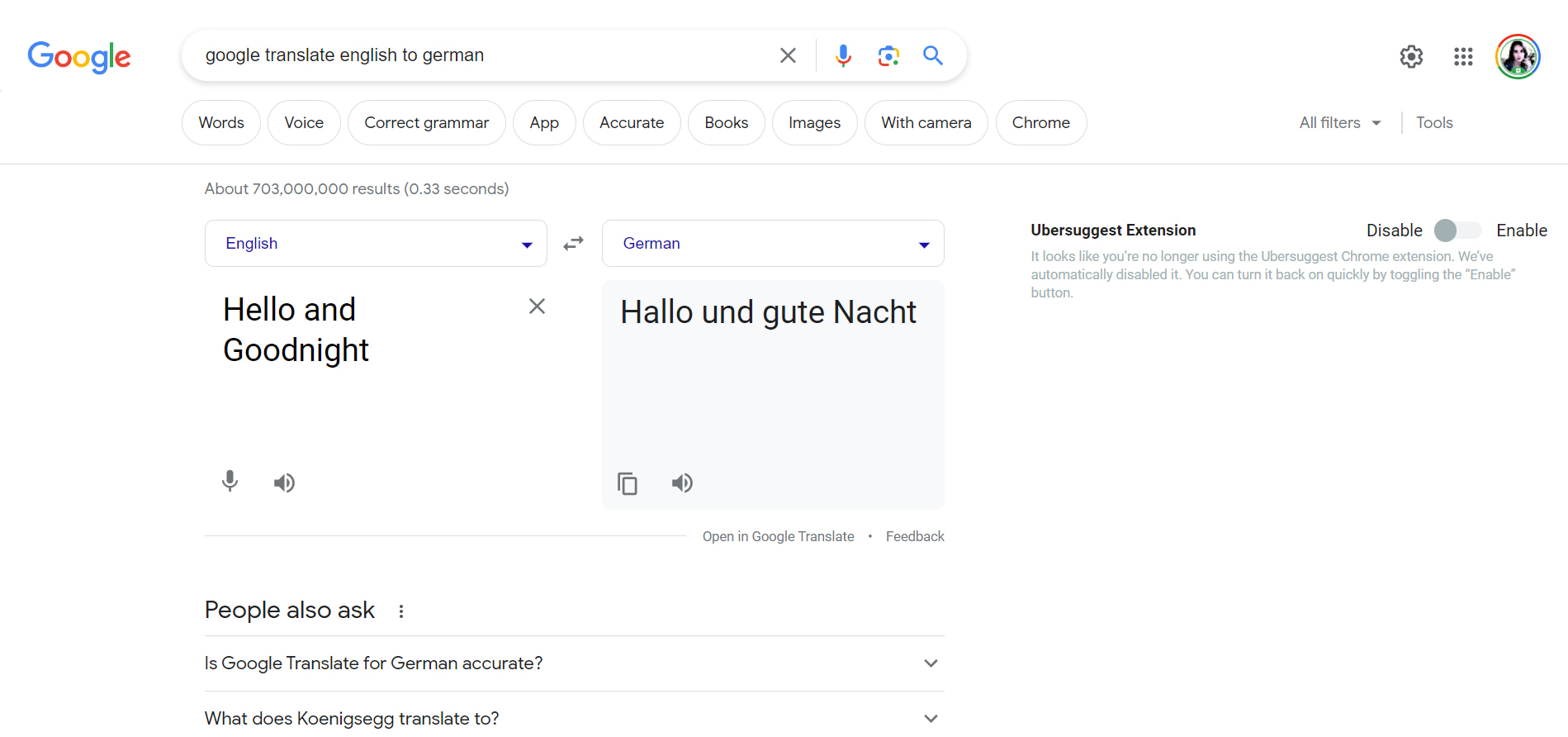Open the Quick Settings gear

tap(1411, 56)
